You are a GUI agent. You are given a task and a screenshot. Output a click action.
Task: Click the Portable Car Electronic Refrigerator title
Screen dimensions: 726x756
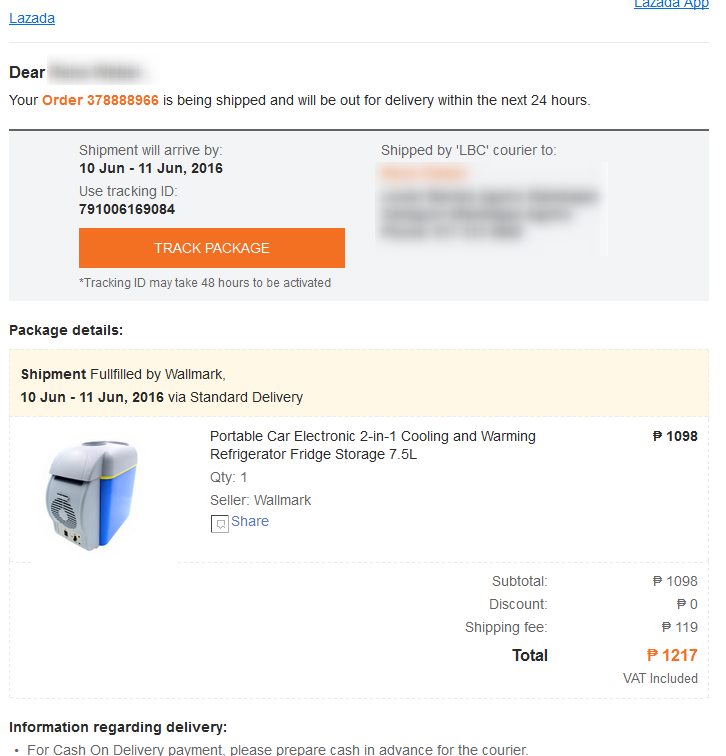372,445
